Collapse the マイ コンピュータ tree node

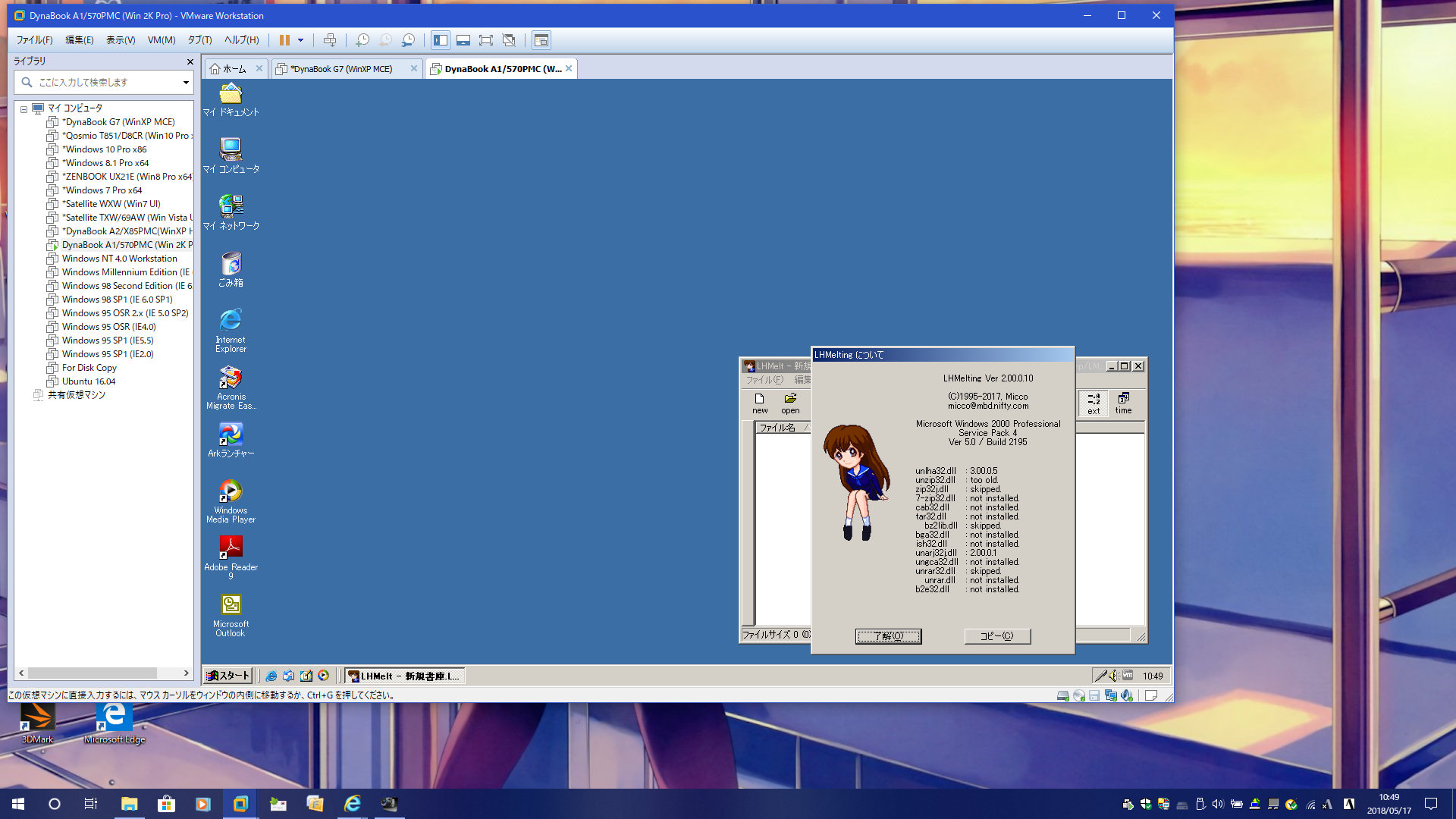point(24,109)
